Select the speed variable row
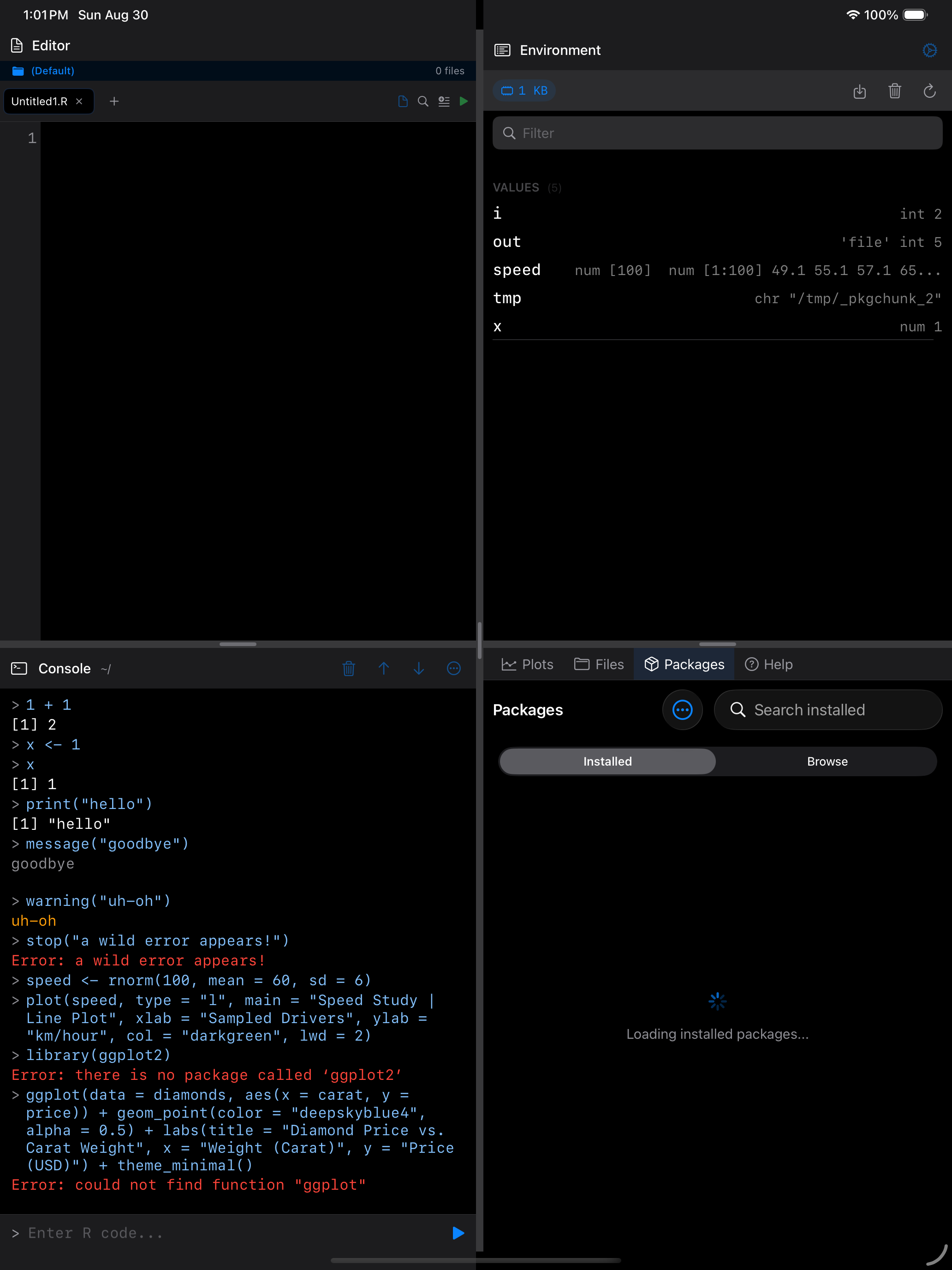Viewport: 952px width, 1270px height. point(717,270)
